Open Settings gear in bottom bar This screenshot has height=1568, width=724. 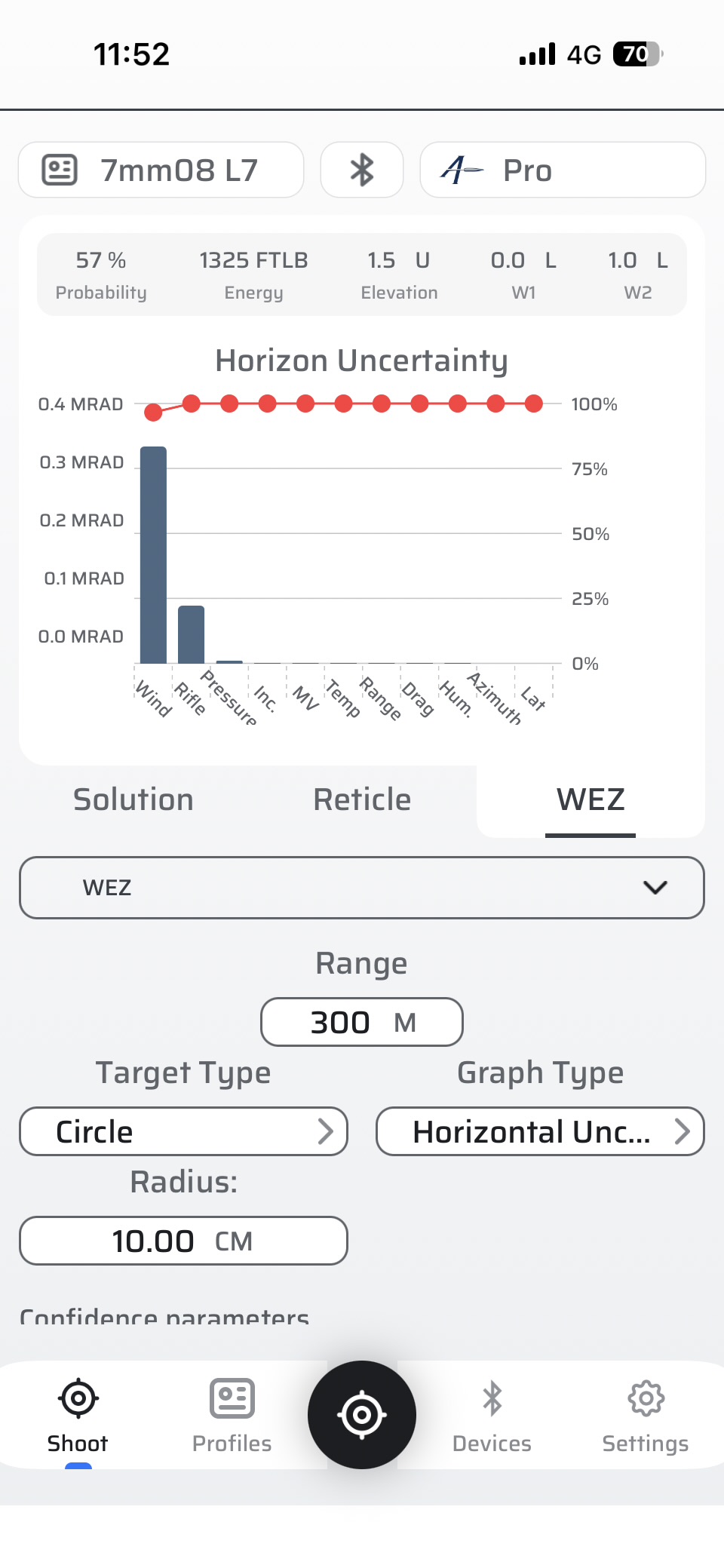coord(645,1416)
